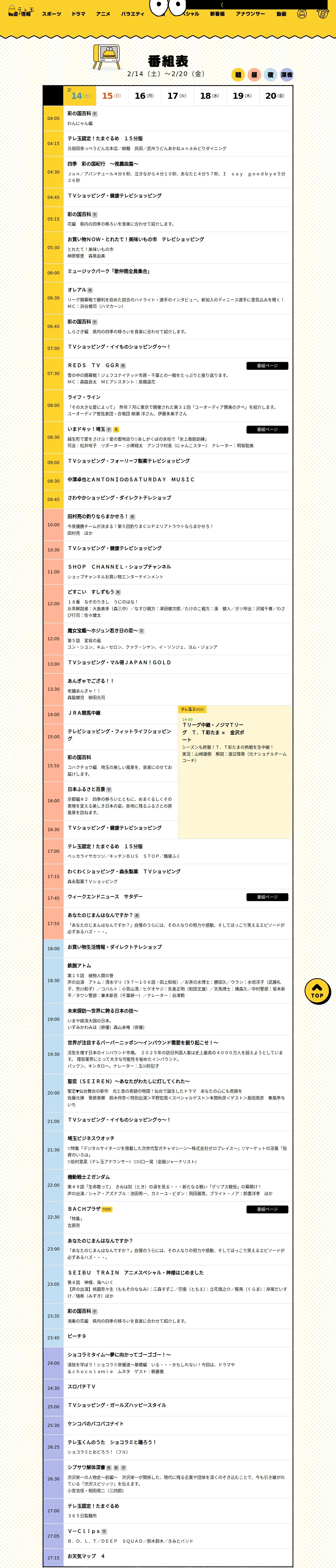The width and height of the screenshot is (336, 1568).
Task: Click 世界が注目するバーバーニッポン program title
Action: coord(143,1043)
